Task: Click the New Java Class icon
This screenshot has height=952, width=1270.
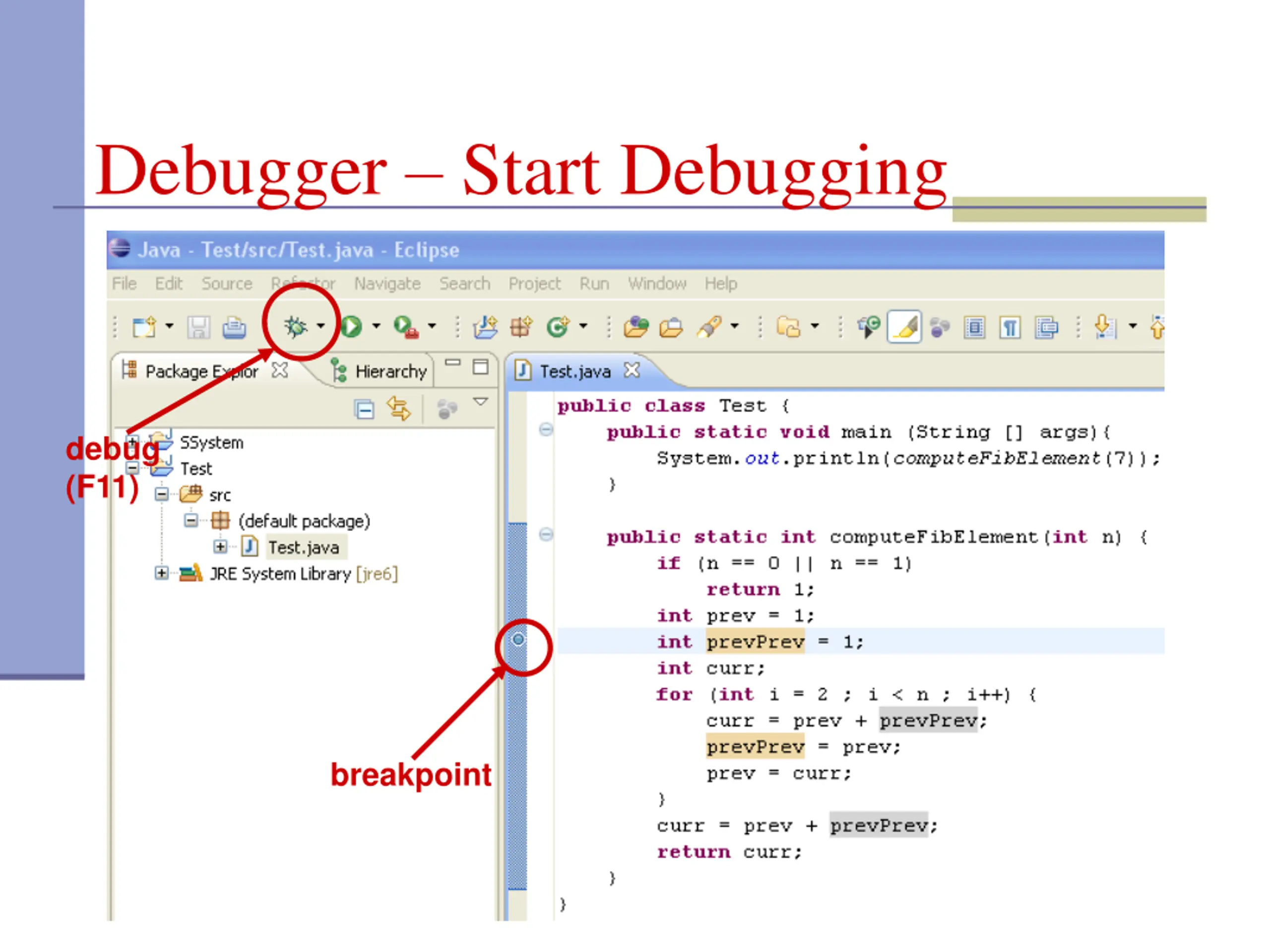Action: (558, 327)
